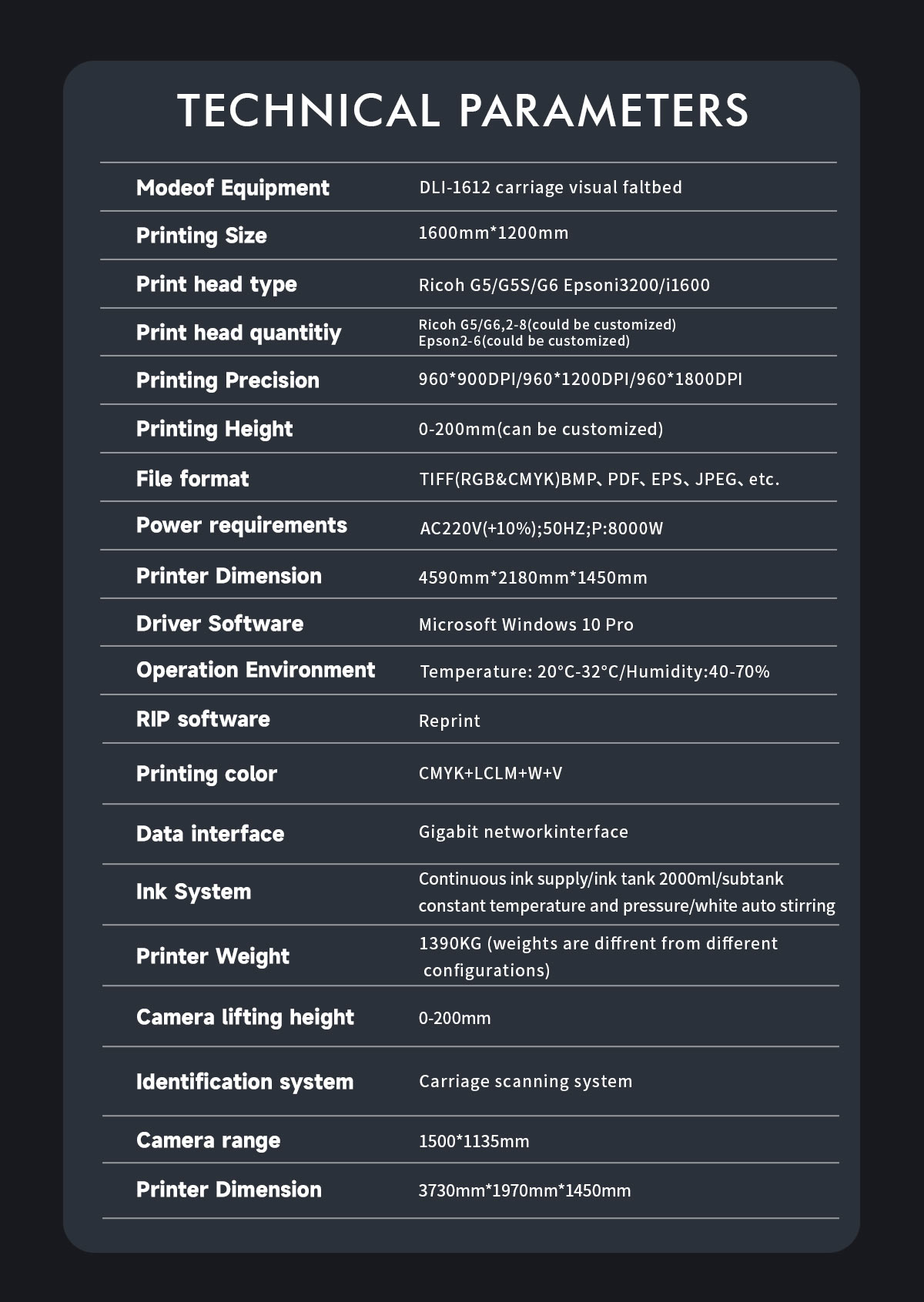
Task: Click the Gigabit networkinterface text
Action: click(523, 832)
